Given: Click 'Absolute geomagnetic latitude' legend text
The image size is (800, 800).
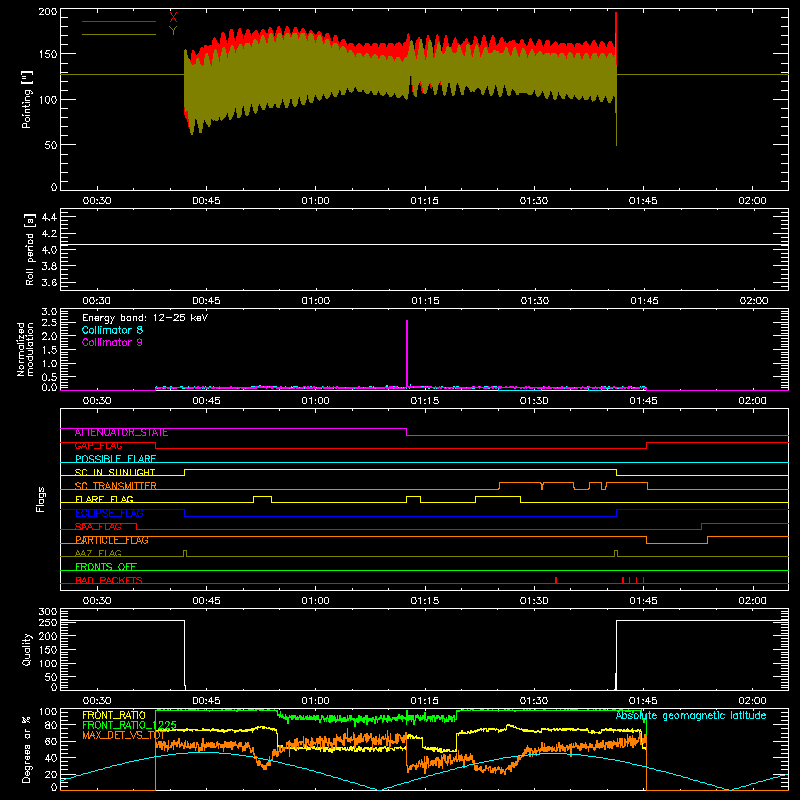Looking at the screenshot, I should coord(691,715).
